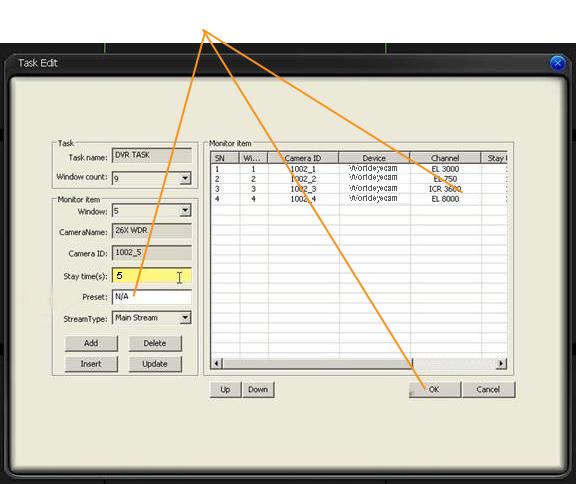The width and height of the screenshot is (576, 484).
Task: Close the Task Edit dialog
Action: (558, 63)
